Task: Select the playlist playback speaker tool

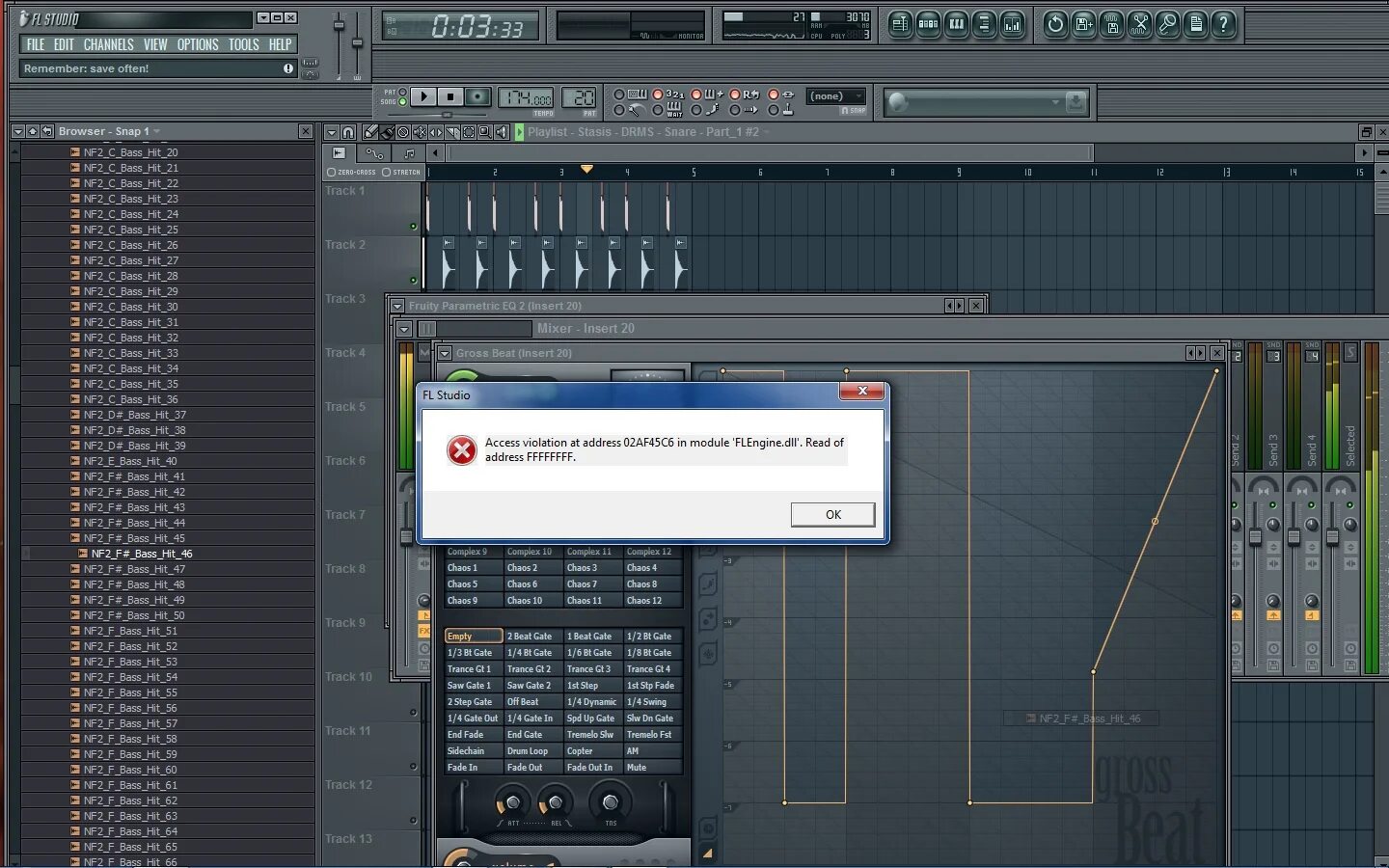Action: [x=502, y=132]
